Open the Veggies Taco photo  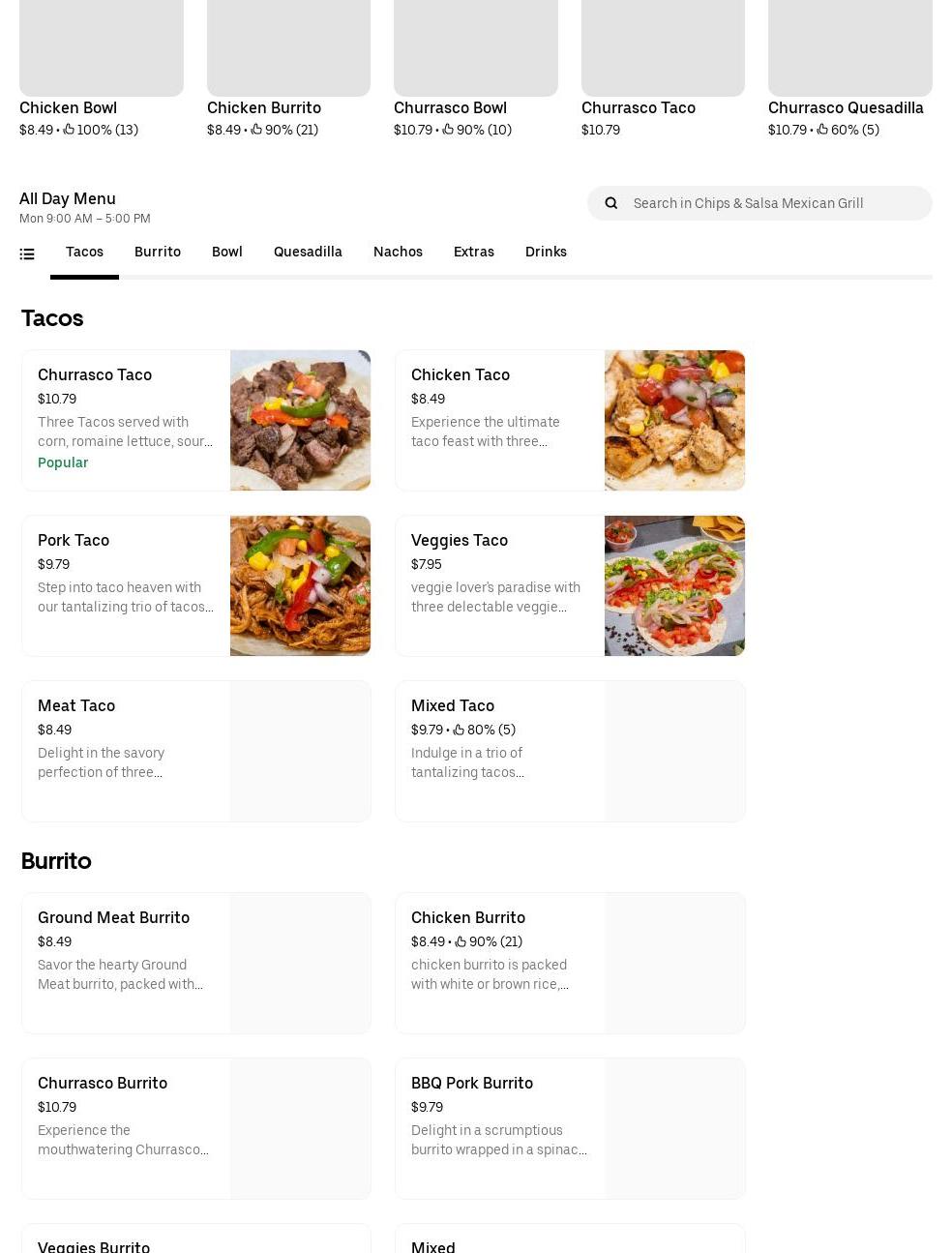pyautogui.click(x=674, y=585)
